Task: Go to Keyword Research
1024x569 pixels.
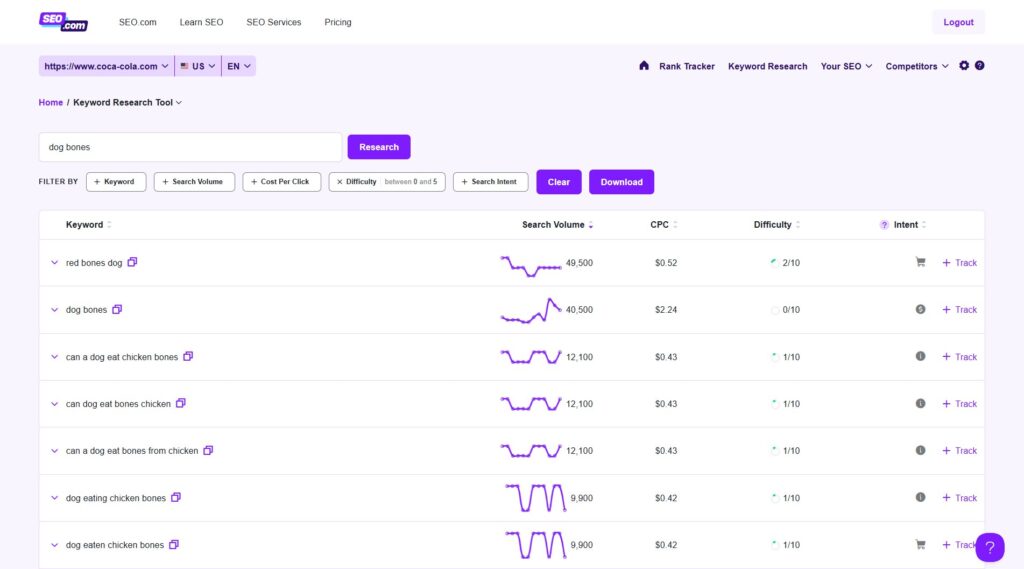Action: pos(767,66)
